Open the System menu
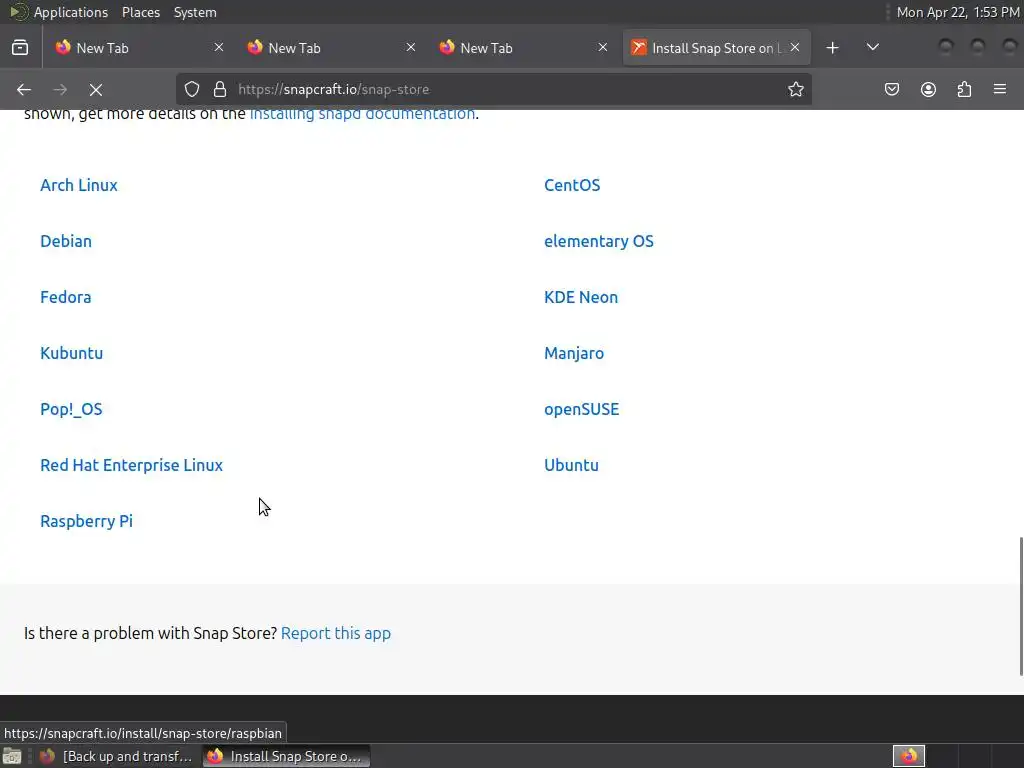Viewport: 1024px width, 768px height. click(195, 12)
